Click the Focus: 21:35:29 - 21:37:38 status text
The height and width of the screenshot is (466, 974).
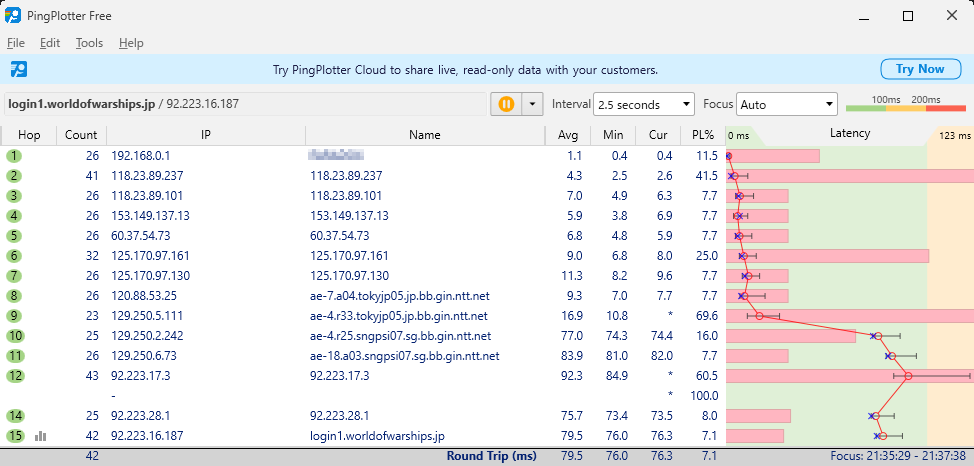coord(898,456)
